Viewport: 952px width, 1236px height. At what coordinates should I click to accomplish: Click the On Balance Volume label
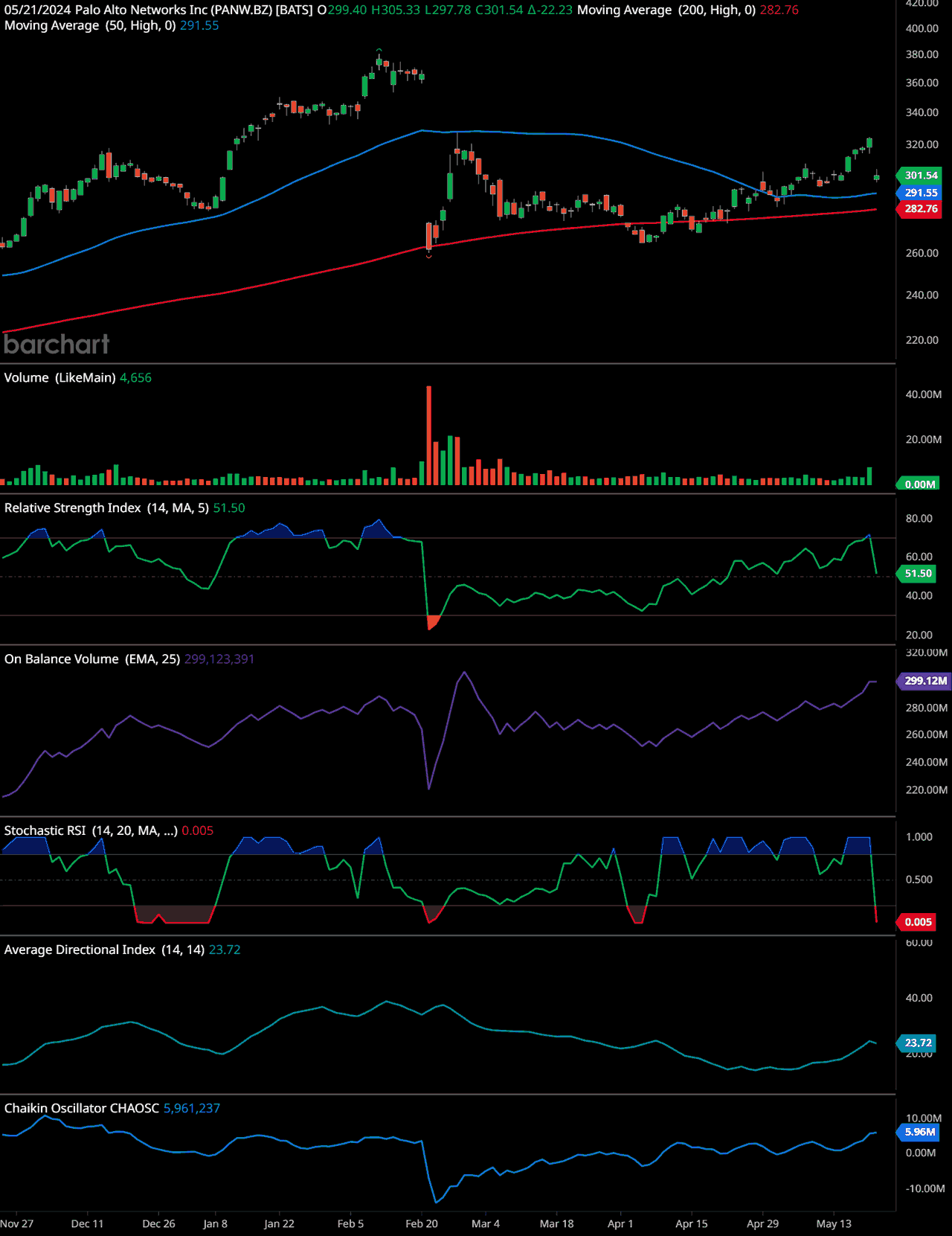(92, 659)
